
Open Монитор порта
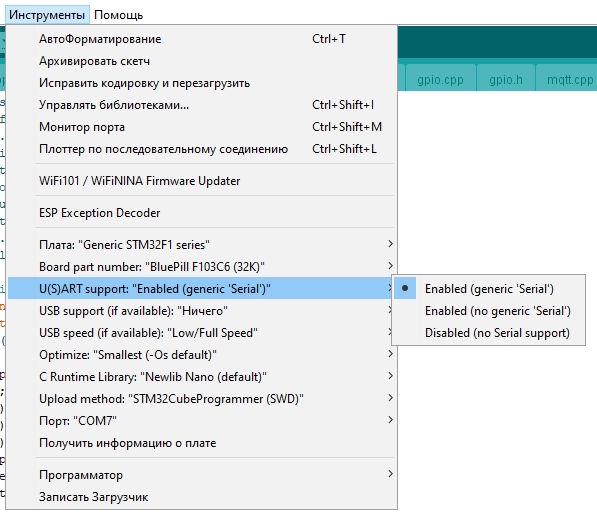(201, 127)
